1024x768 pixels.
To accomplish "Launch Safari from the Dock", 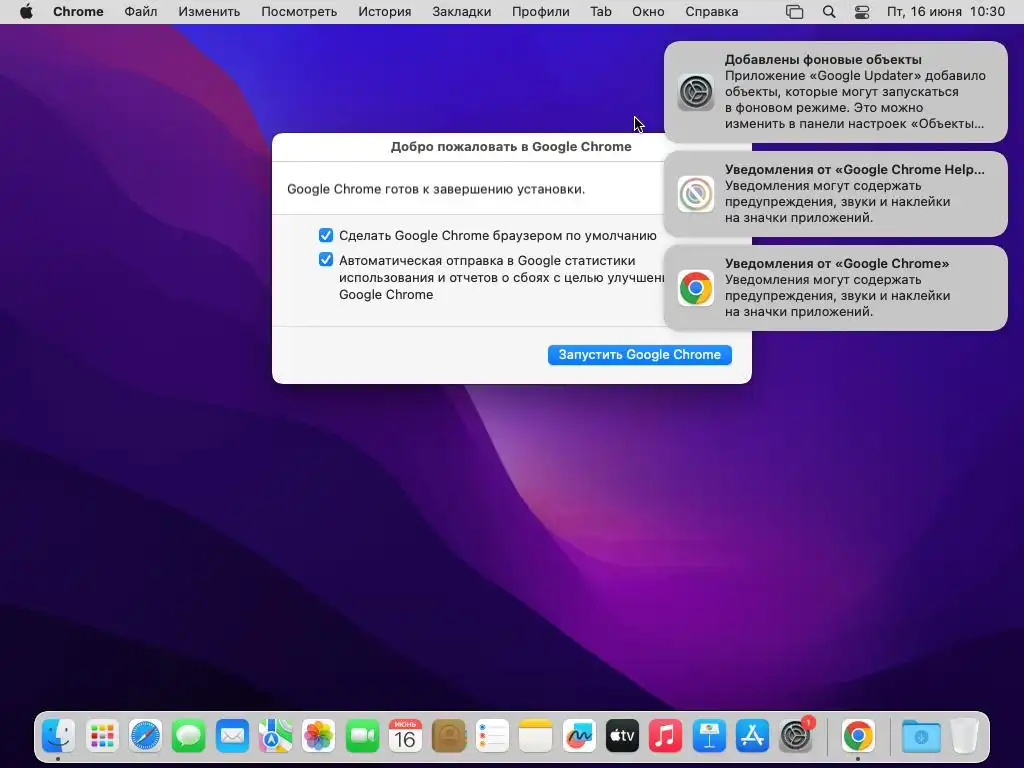I will click(x=145, y=737).
